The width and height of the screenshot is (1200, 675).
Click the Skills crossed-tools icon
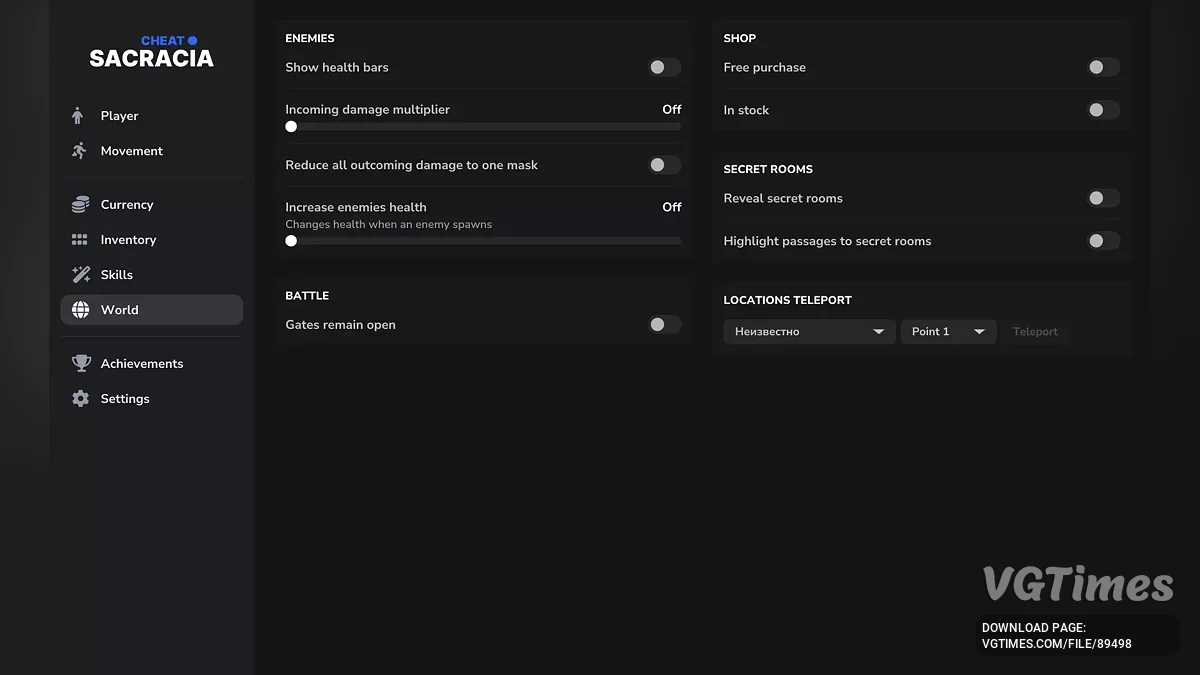coord(78,274)
